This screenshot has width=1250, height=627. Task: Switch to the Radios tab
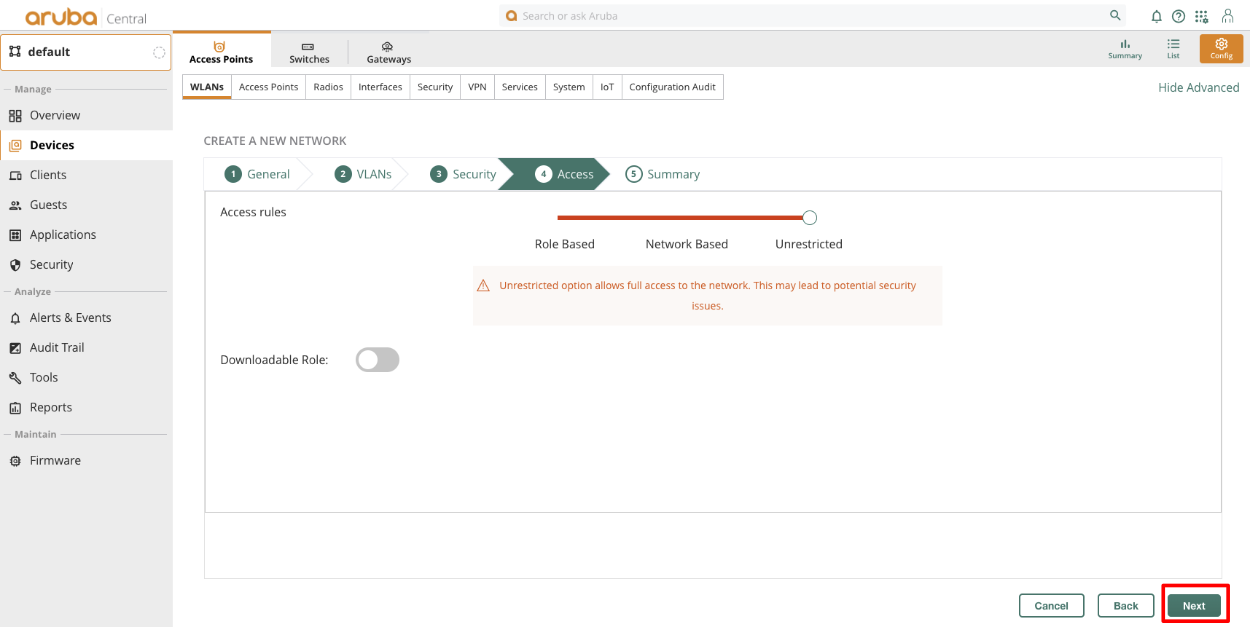click(x=328, y=87)
